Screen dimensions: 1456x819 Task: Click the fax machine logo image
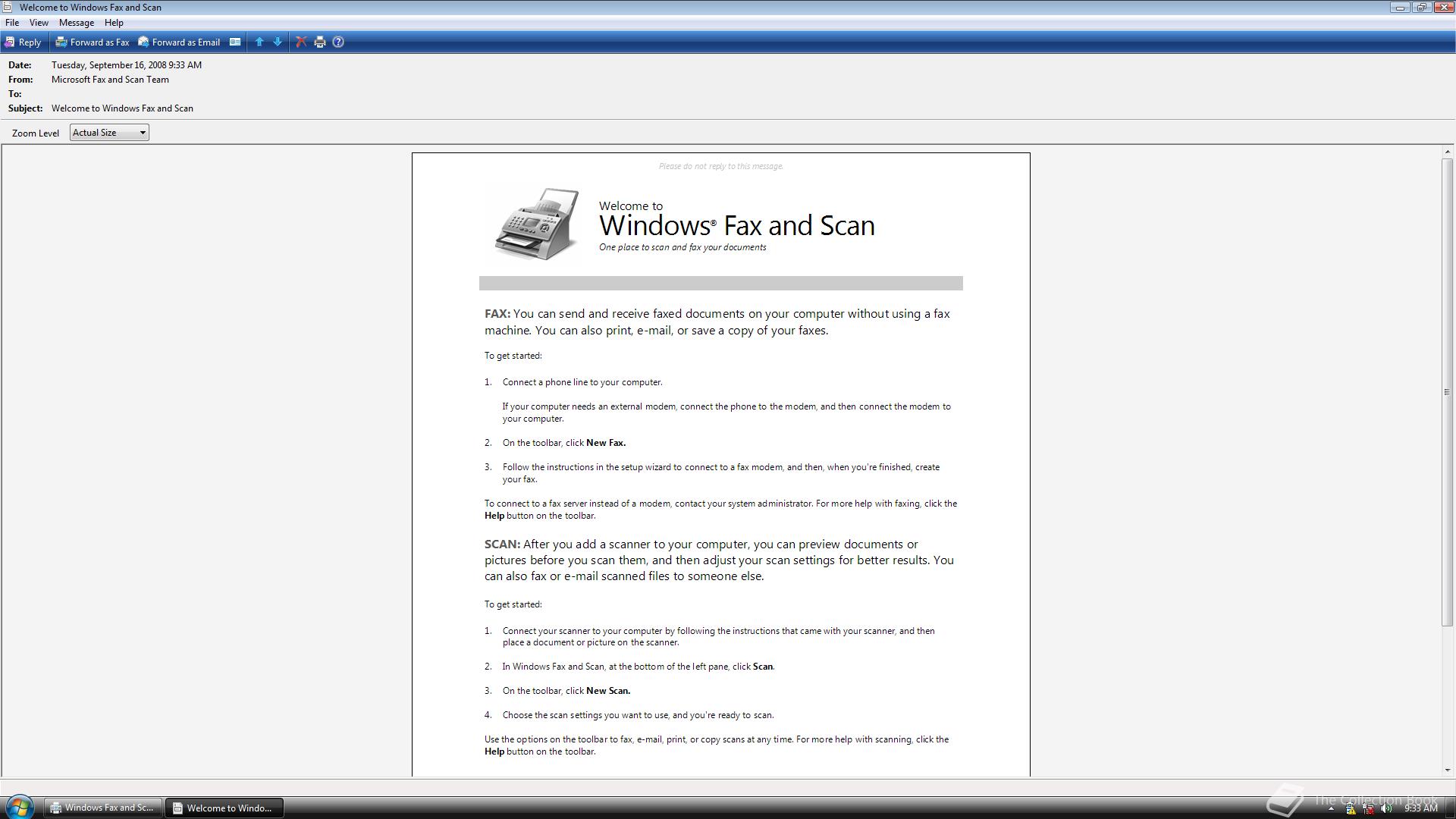click(x=537, y=224)
